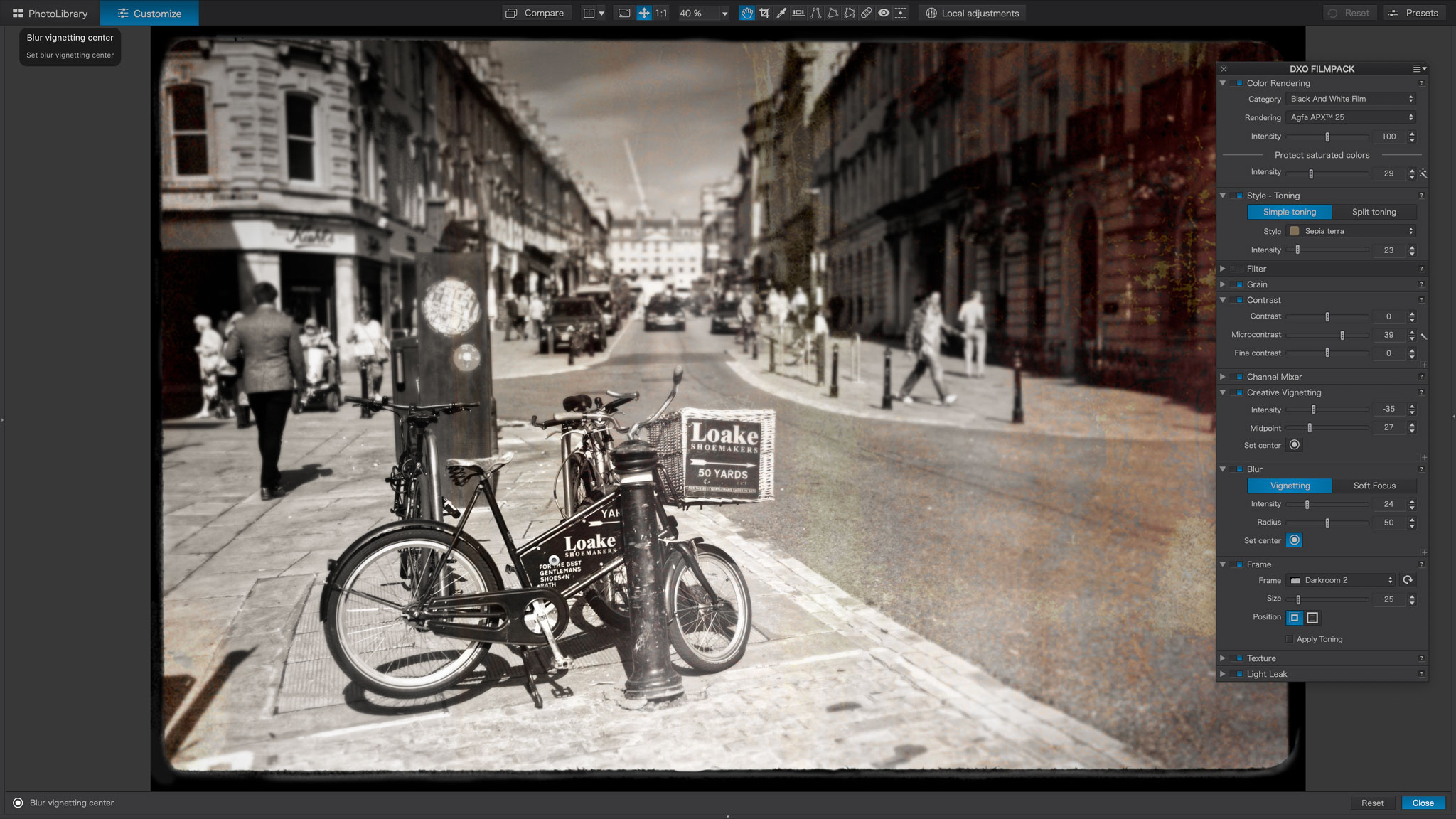
Task: Select the inside frame position icon
Action: (x=1295, y=618)
